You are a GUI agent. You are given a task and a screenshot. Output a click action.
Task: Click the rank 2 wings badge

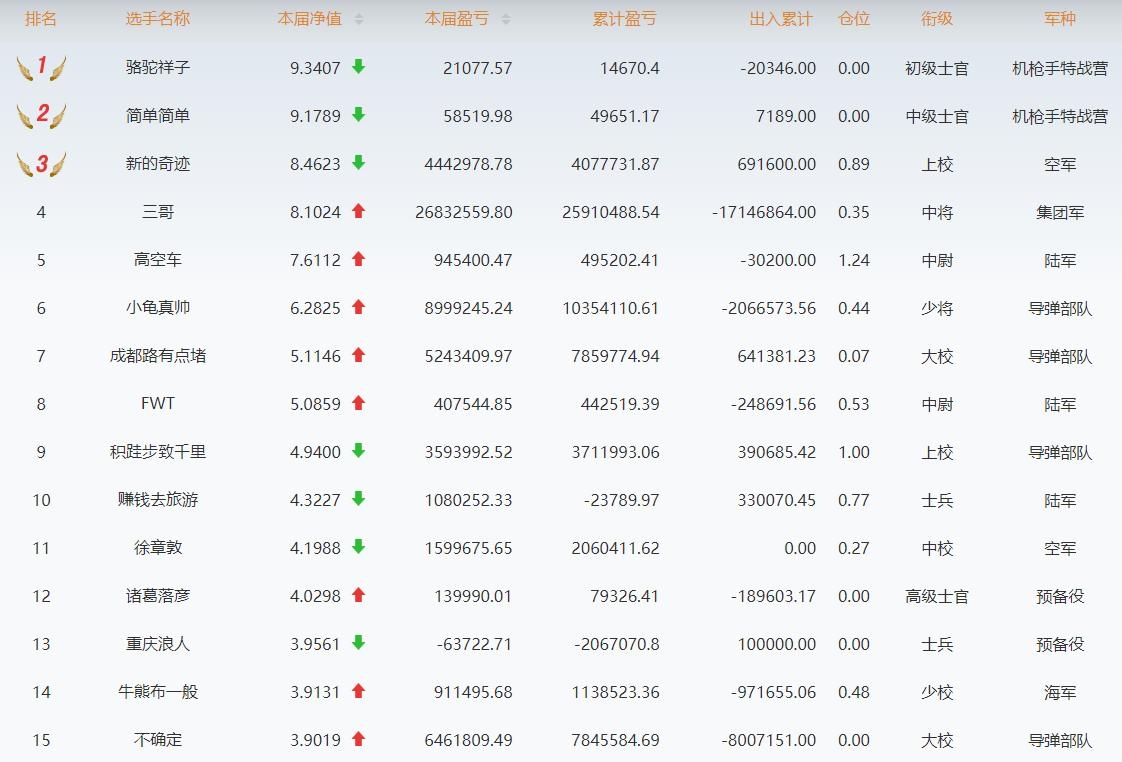pos(41,115)
